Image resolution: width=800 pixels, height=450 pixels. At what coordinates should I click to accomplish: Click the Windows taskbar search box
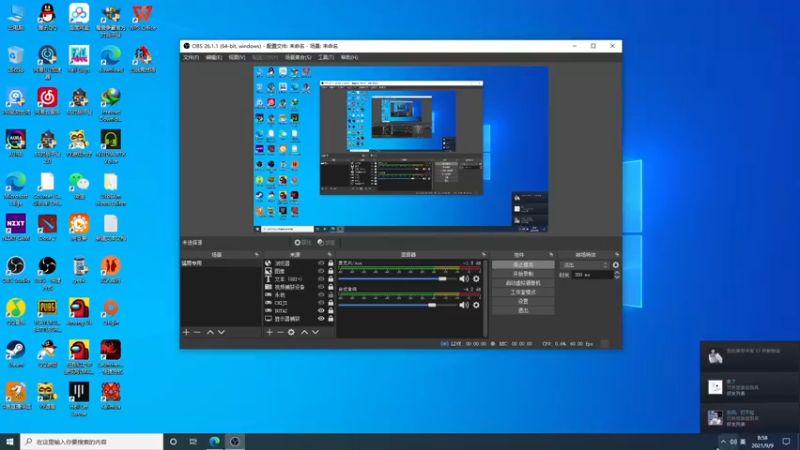click(x=92, y=442)
